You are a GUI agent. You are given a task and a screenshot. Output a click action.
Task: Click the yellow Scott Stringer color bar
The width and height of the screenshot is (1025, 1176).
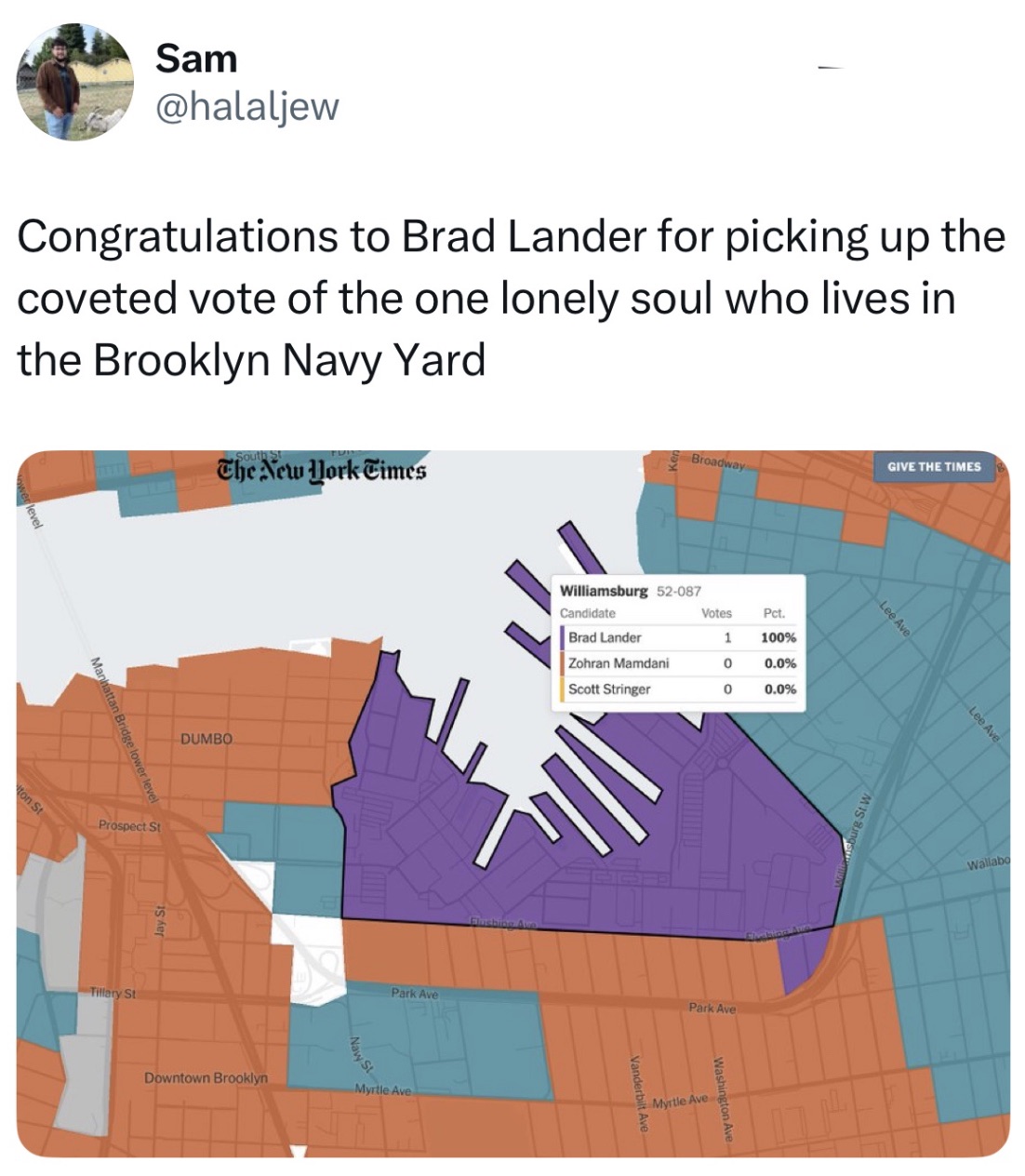(x=562, y=689)
